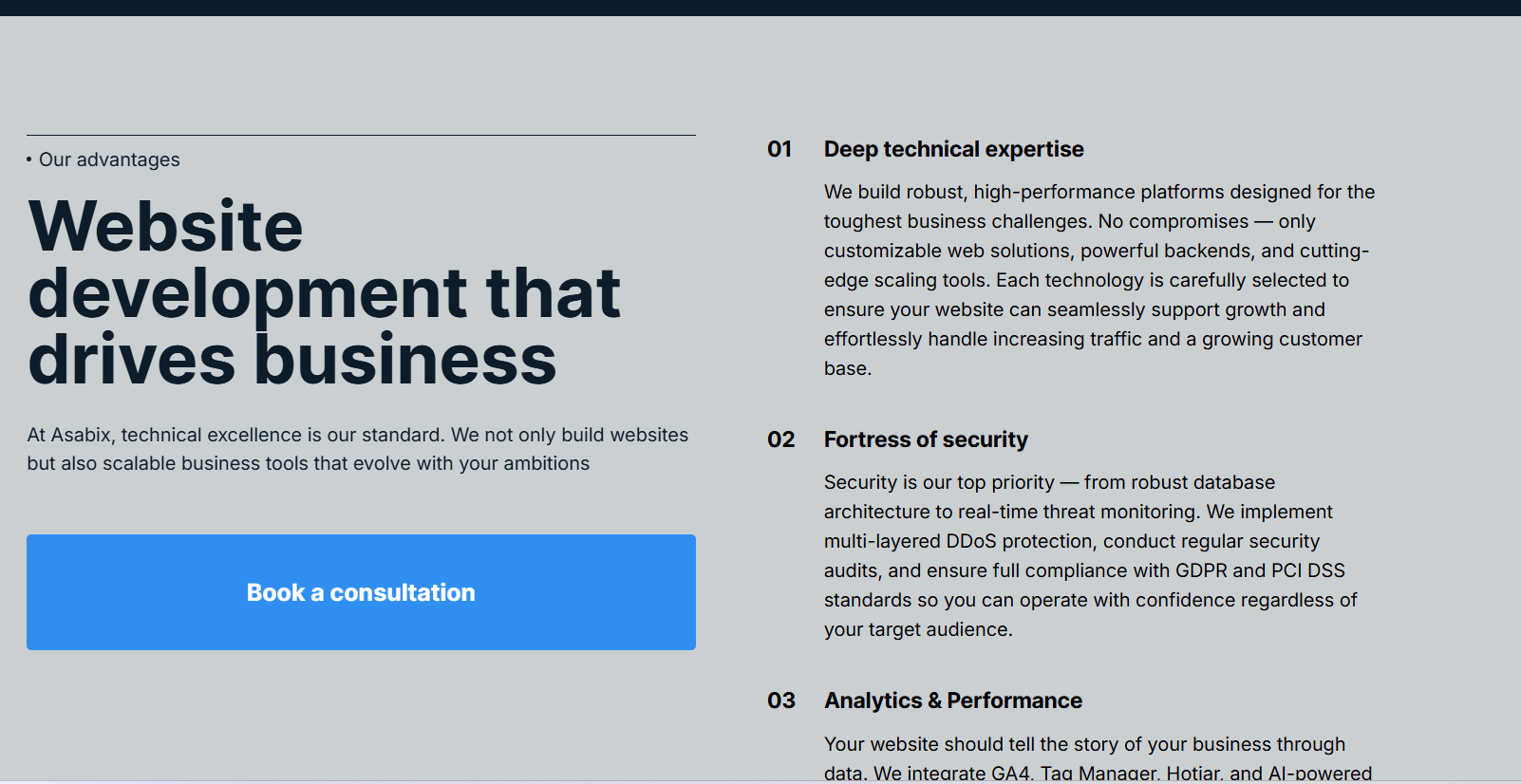
Task: Click the 'Our advantages' section label
Action: coord(109,159)
